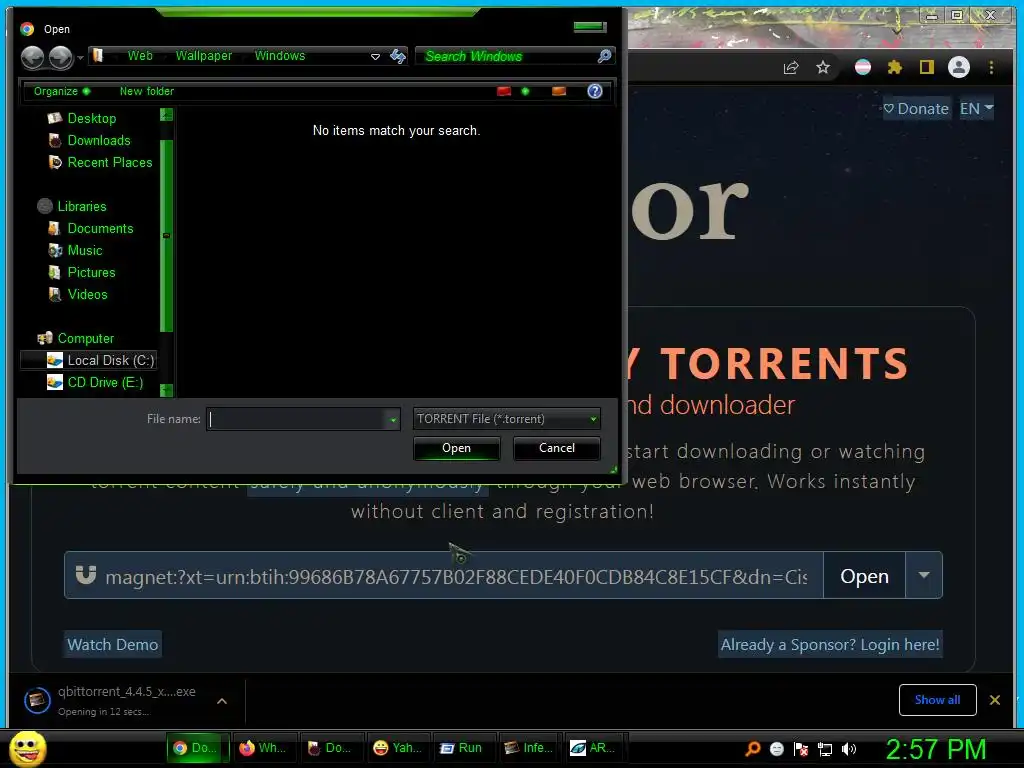Open the Organize menu

61,91
